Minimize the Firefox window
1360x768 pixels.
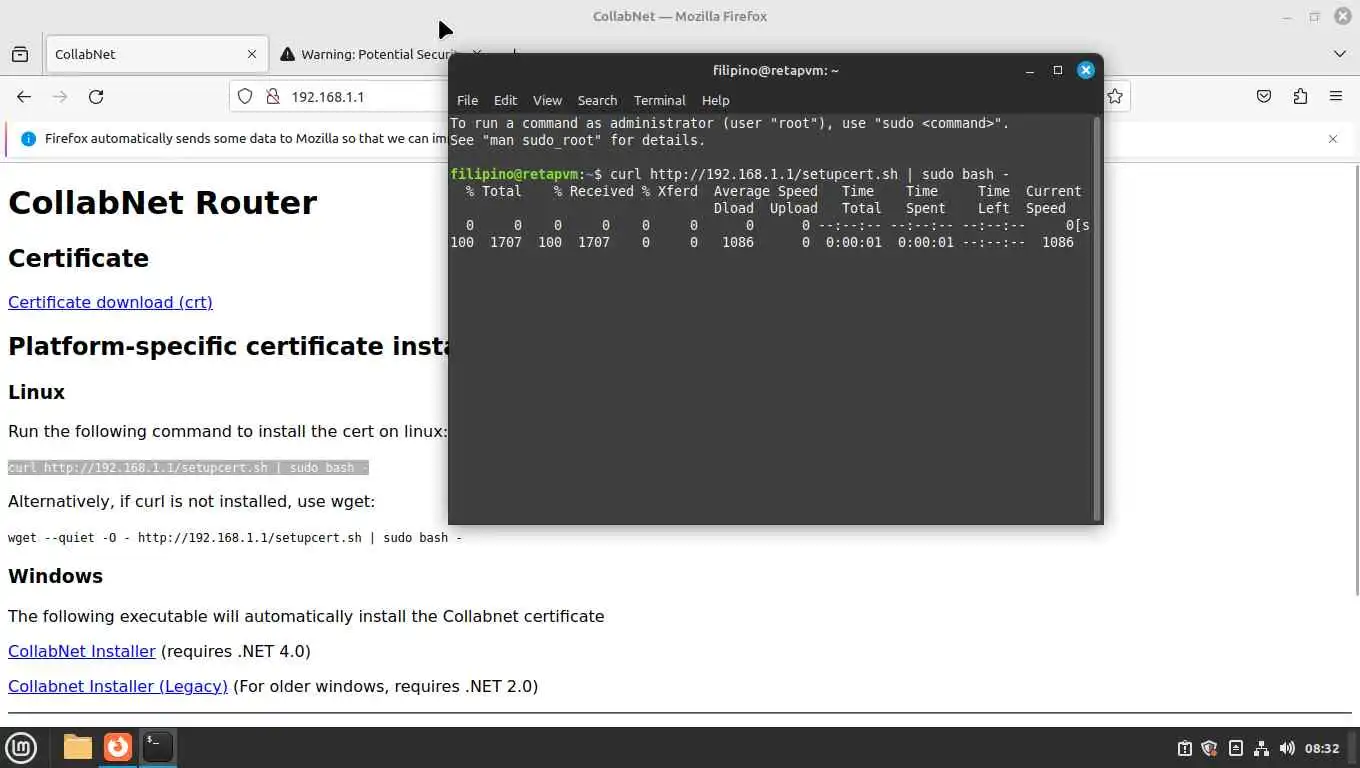click(x=1287, y=16)
